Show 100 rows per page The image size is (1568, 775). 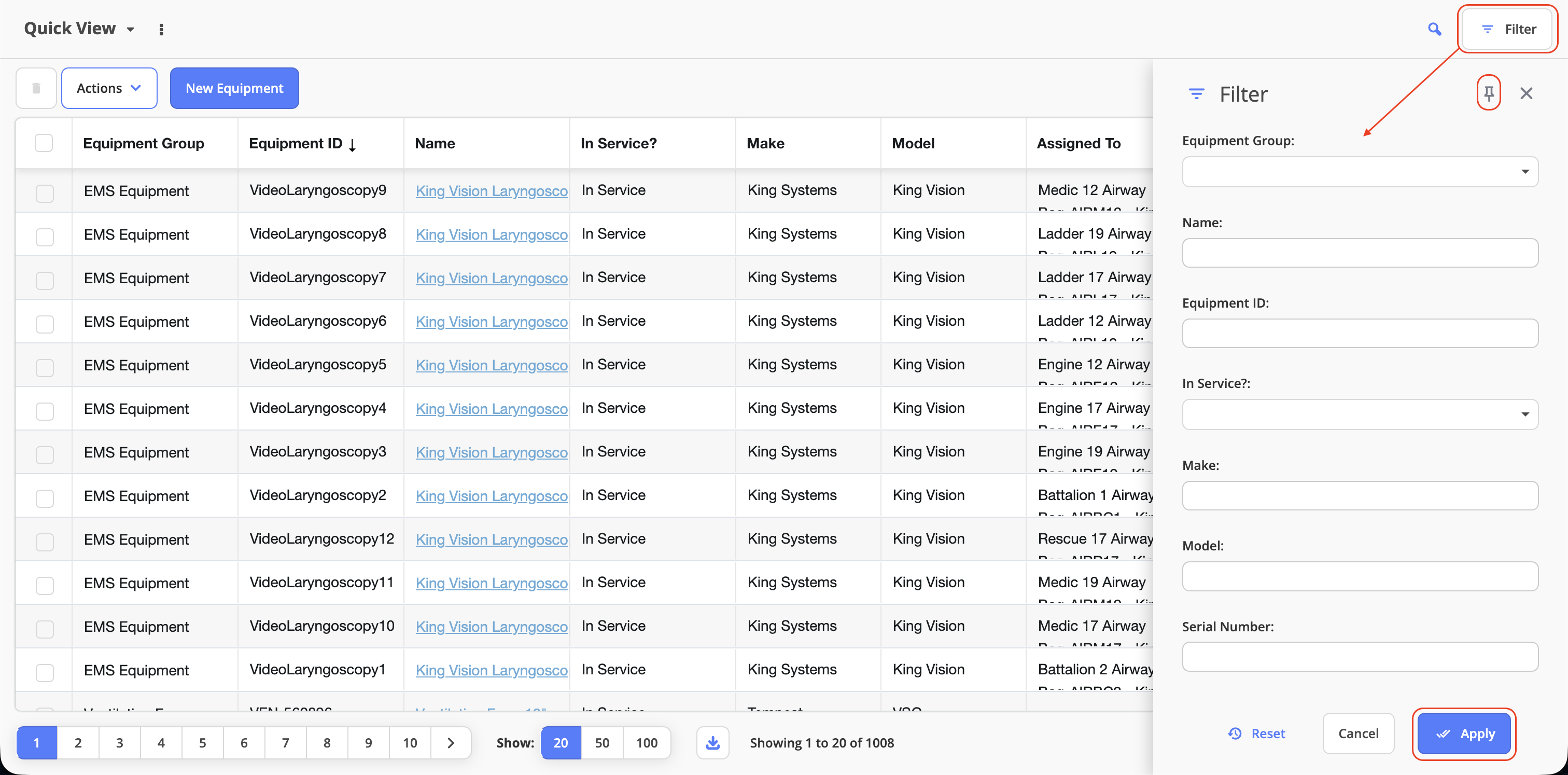(x=647, y=743)
